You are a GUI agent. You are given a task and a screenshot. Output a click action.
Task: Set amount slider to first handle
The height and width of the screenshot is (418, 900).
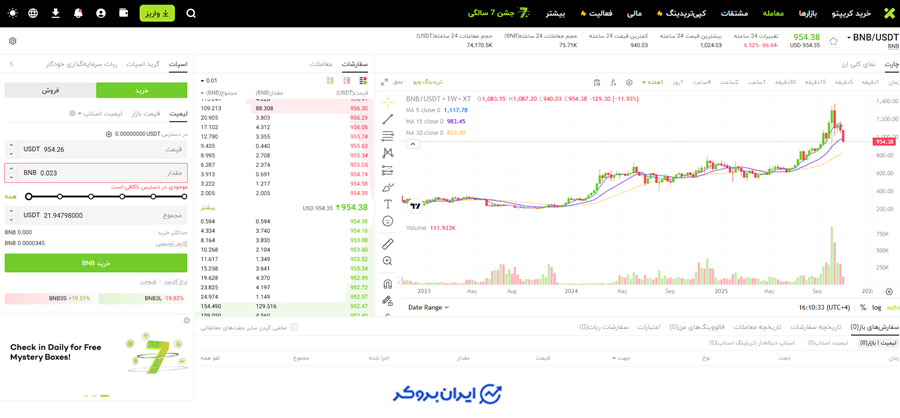[29, 196]
